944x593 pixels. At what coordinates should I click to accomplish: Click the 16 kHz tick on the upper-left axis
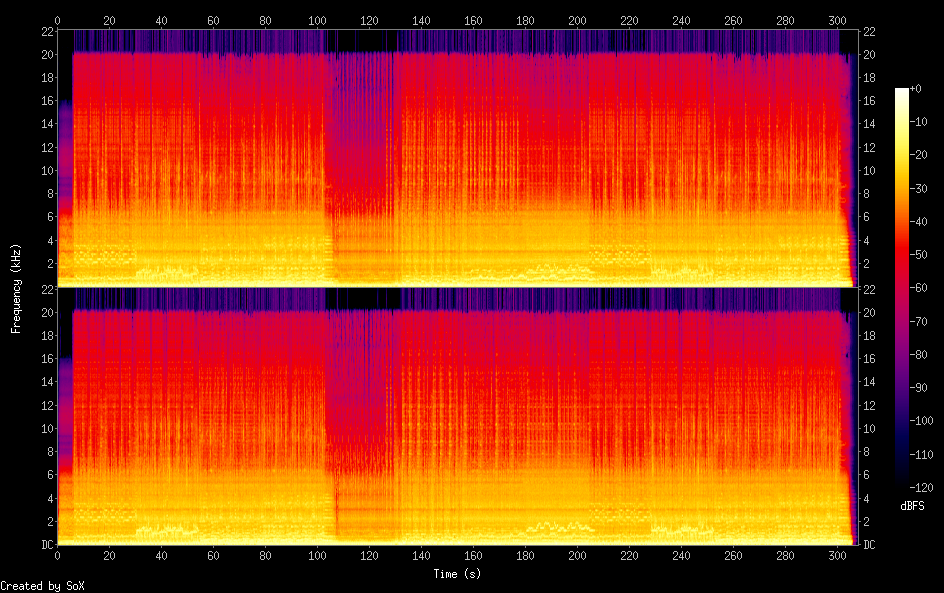[45, 101]
